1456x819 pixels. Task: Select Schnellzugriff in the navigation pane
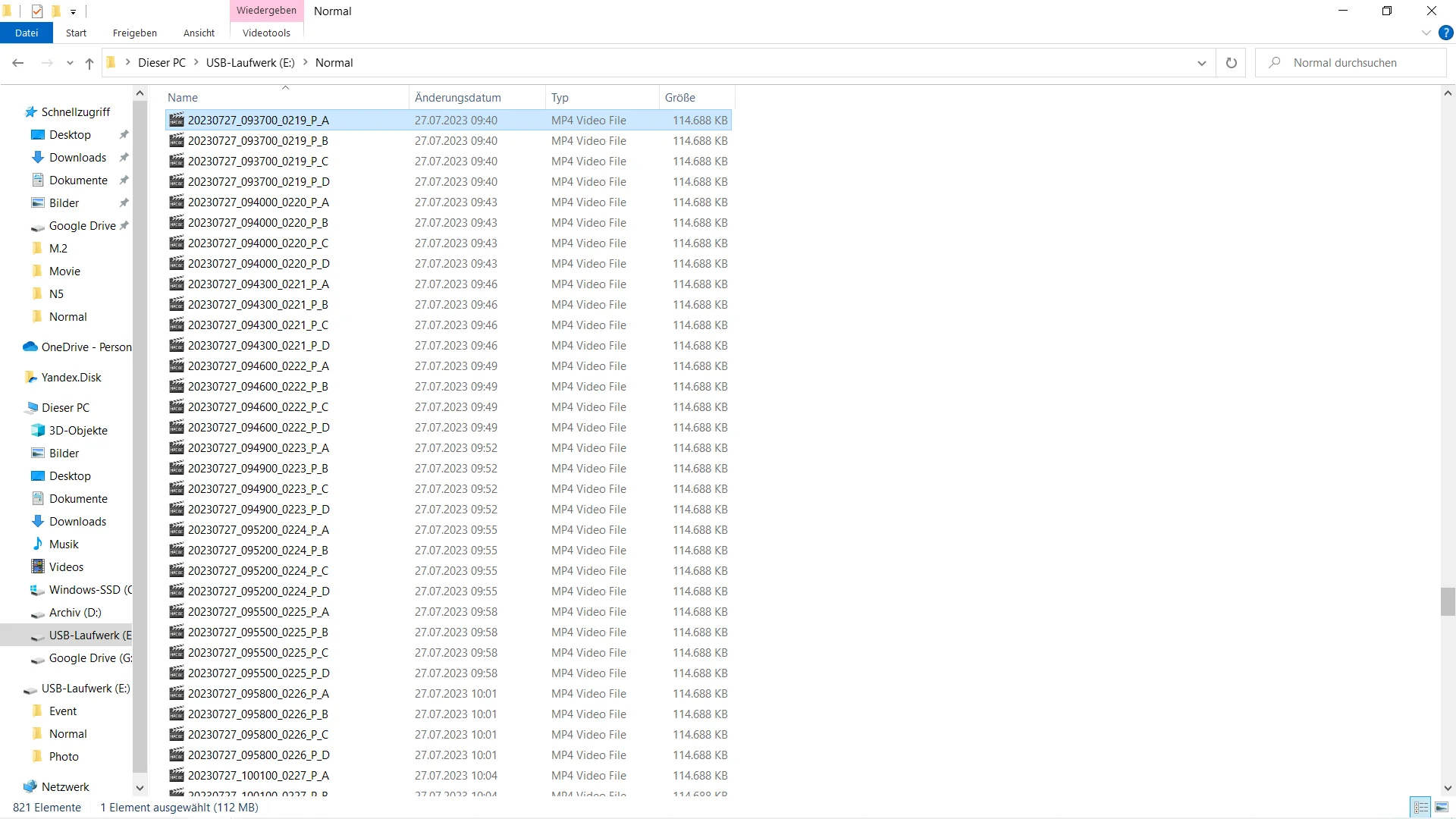coord(75,112)
